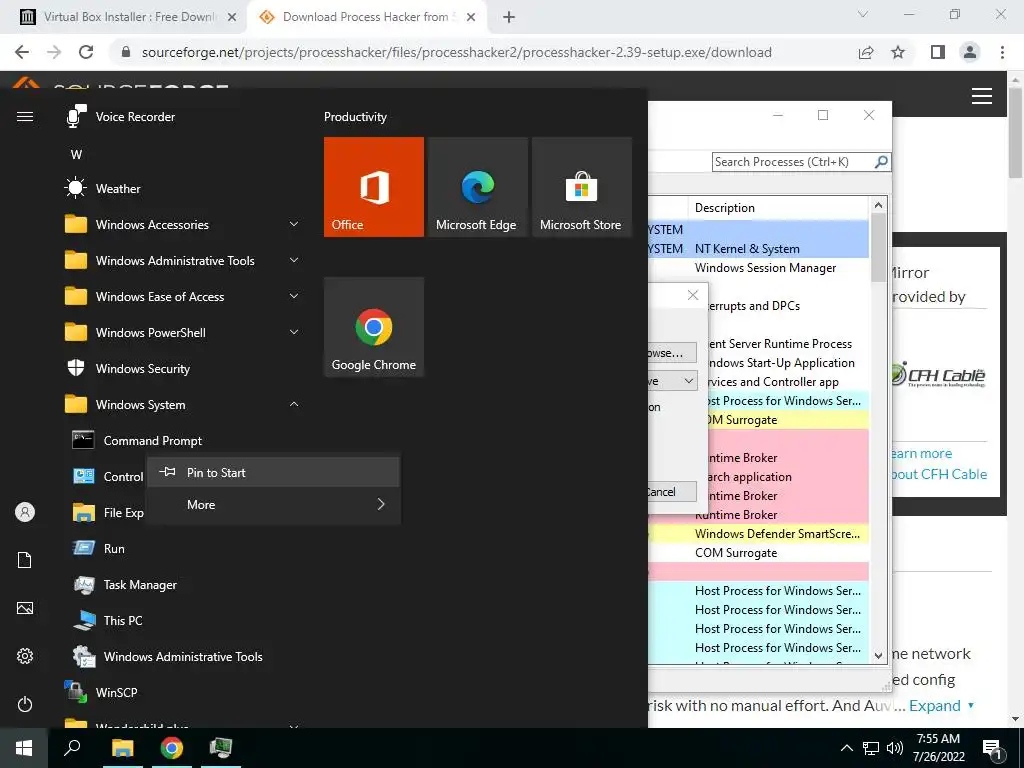Open the Office tile
The height and width of the screenshot is (768, 1024).
click(x=374, y=187)
